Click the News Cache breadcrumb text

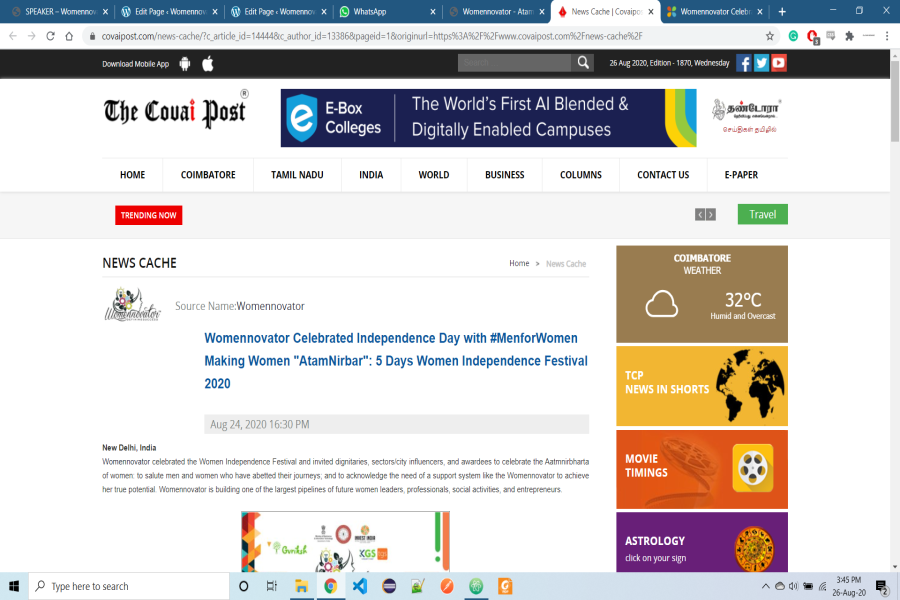point(566,264)
